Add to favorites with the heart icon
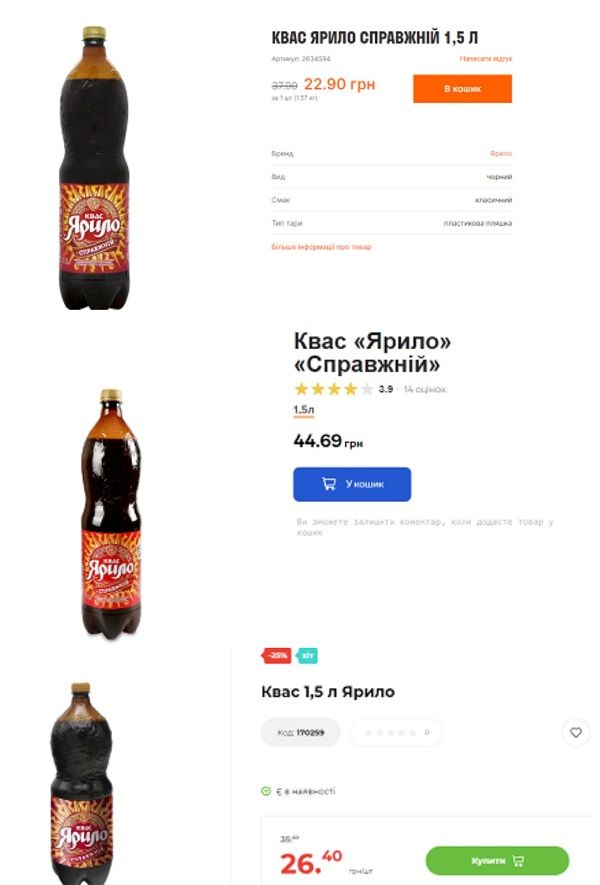 point(575,733)
